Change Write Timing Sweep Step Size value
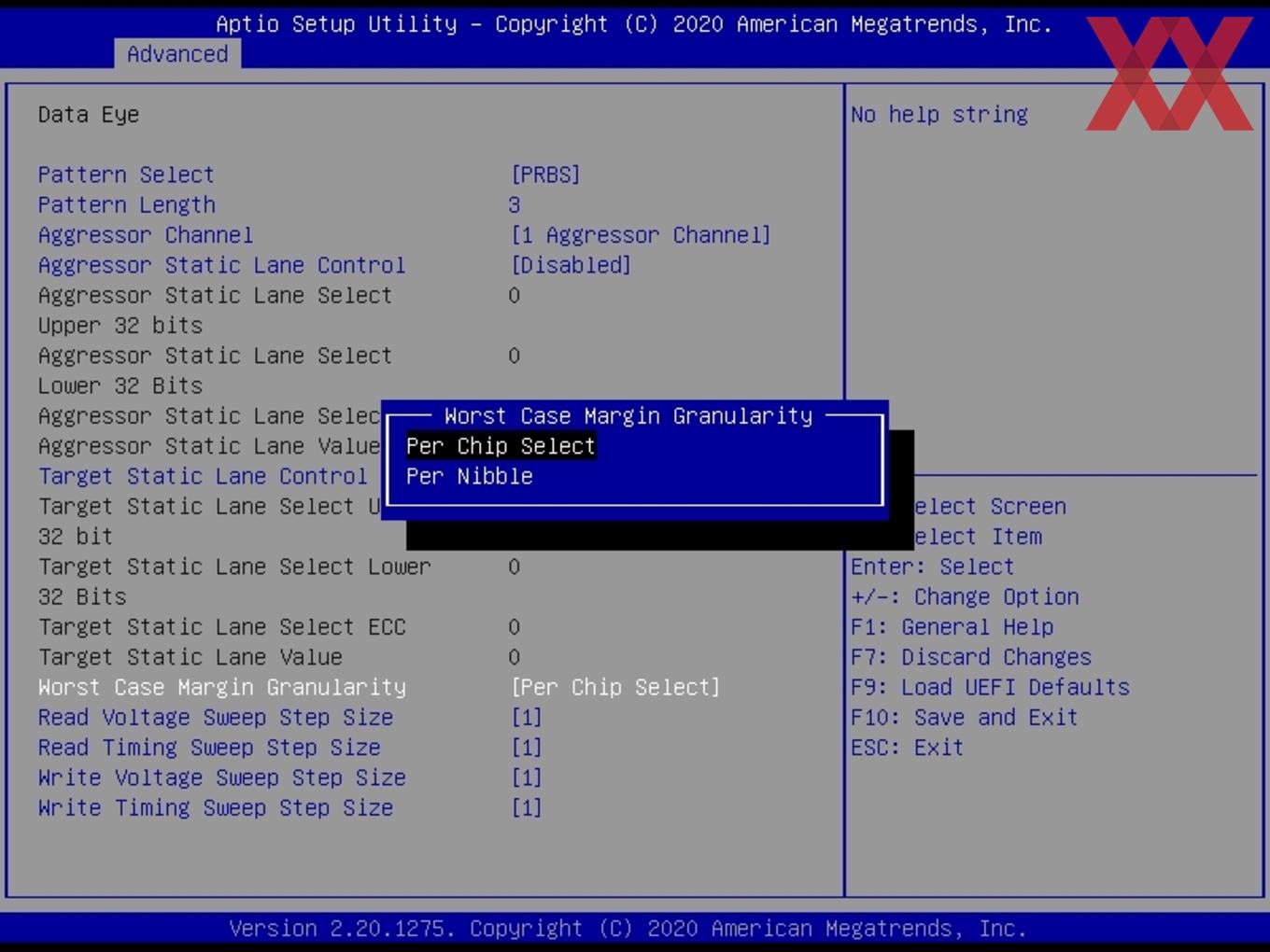This screenshot has height=952, width=1270. click(527, 807)
